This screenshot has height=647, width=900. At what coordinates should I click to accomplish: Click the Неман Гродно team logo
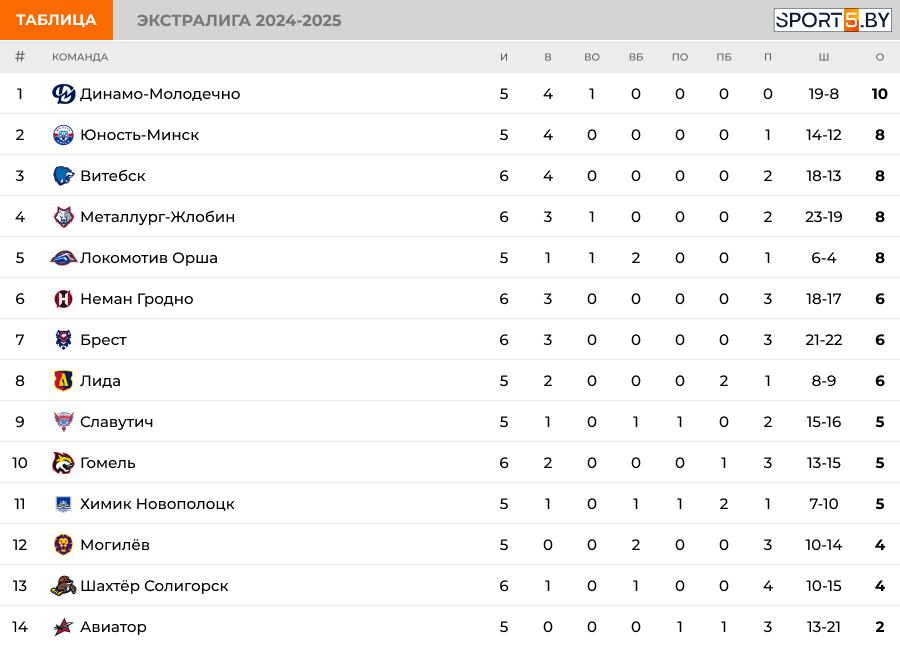(63, 299)
